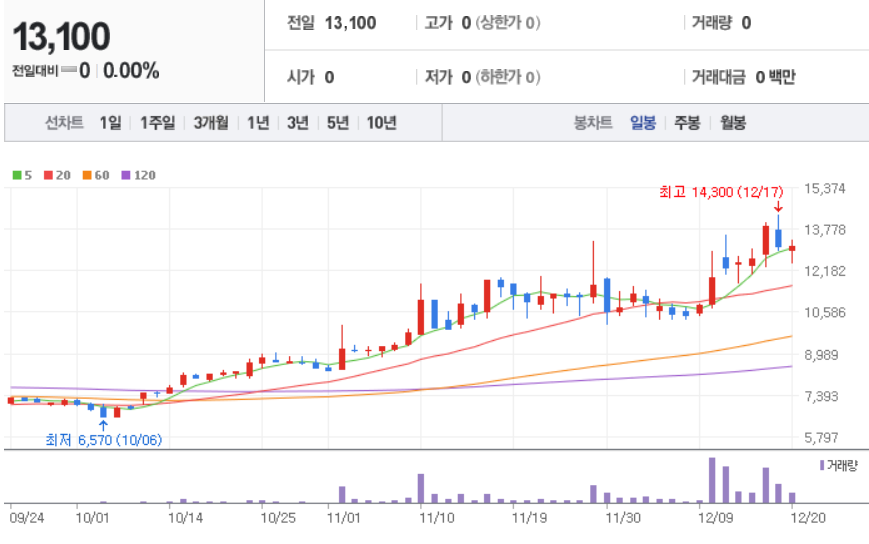Click the 11/30 date axis label
The image size is (869, 544).
click(623, 518)
